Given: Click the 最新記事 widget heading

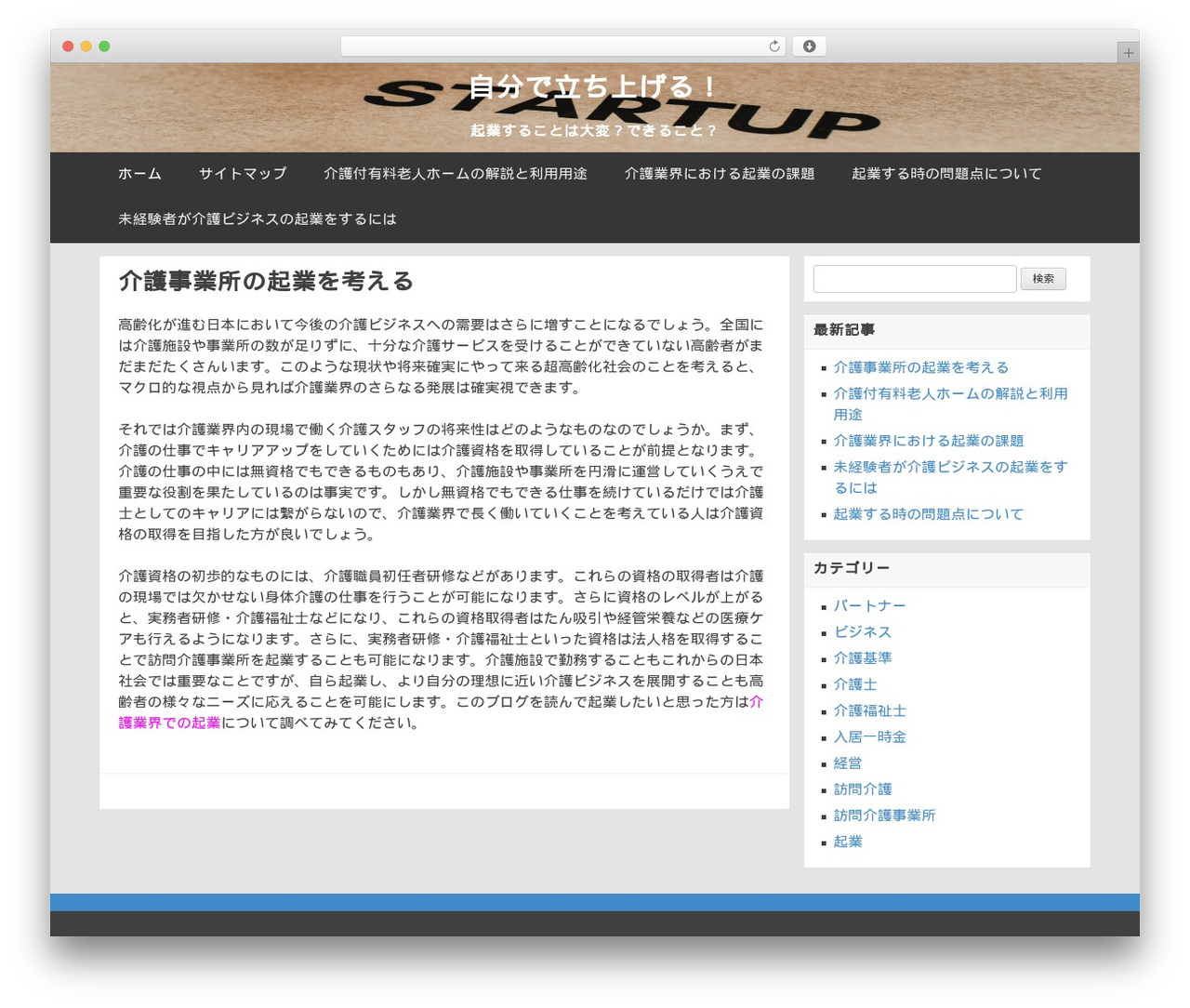Looking at the screenshot, I should (x=843, y=330).
